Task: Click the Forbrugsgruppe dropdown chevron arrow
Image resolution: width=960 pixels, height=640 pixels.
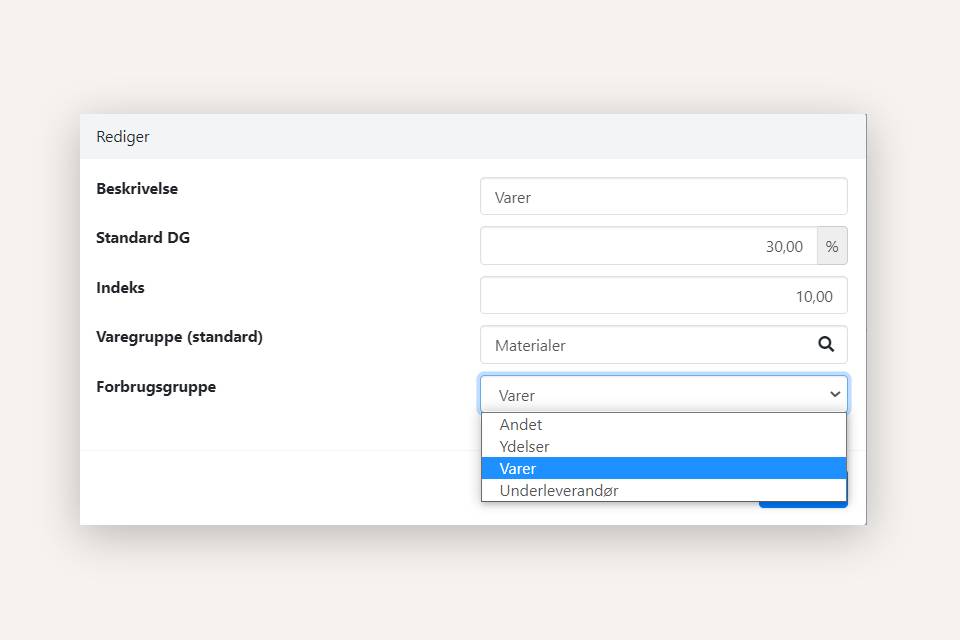Action: coord(835,394)
